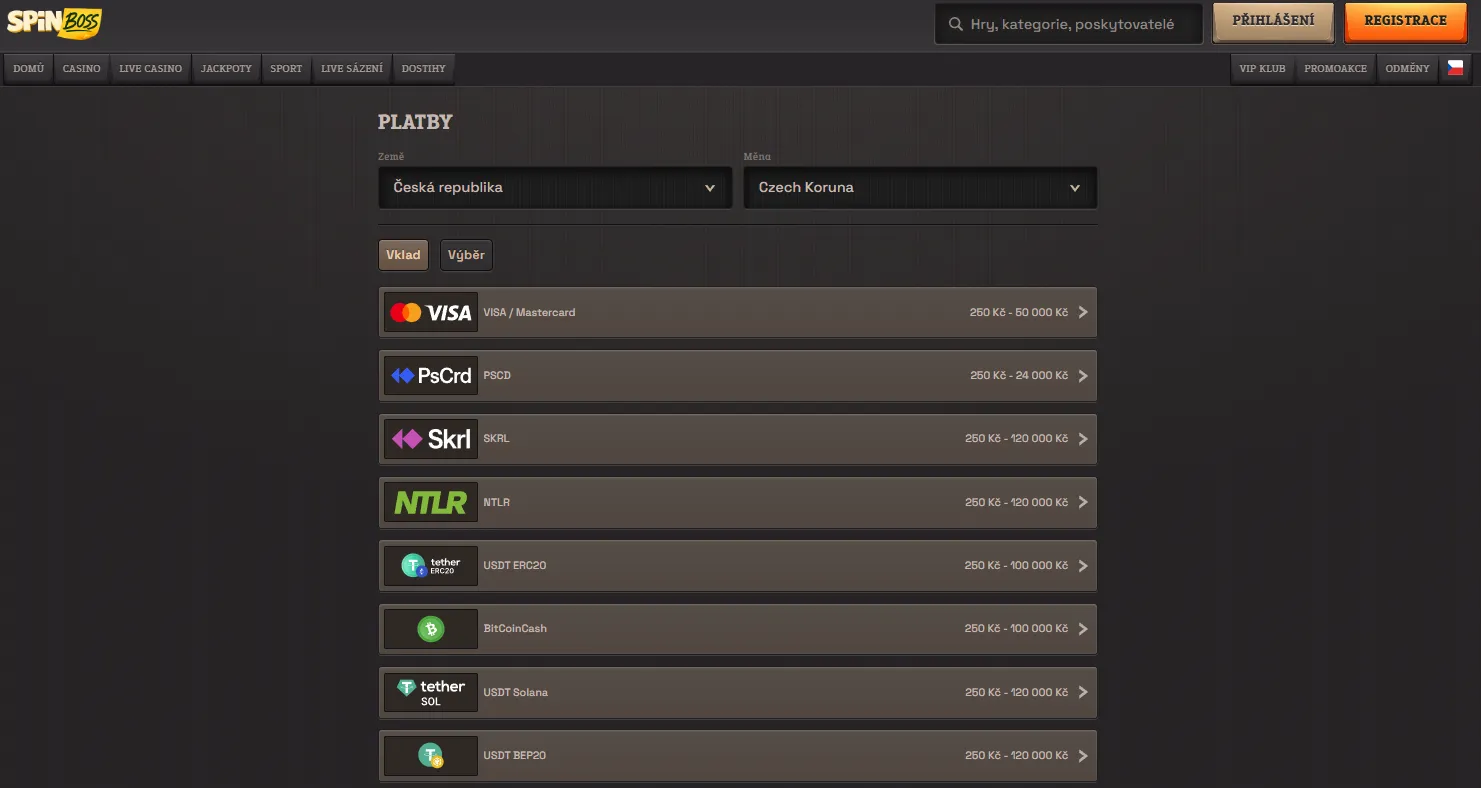
Task: Click the green NTLR logo
Action: [431, 502]
